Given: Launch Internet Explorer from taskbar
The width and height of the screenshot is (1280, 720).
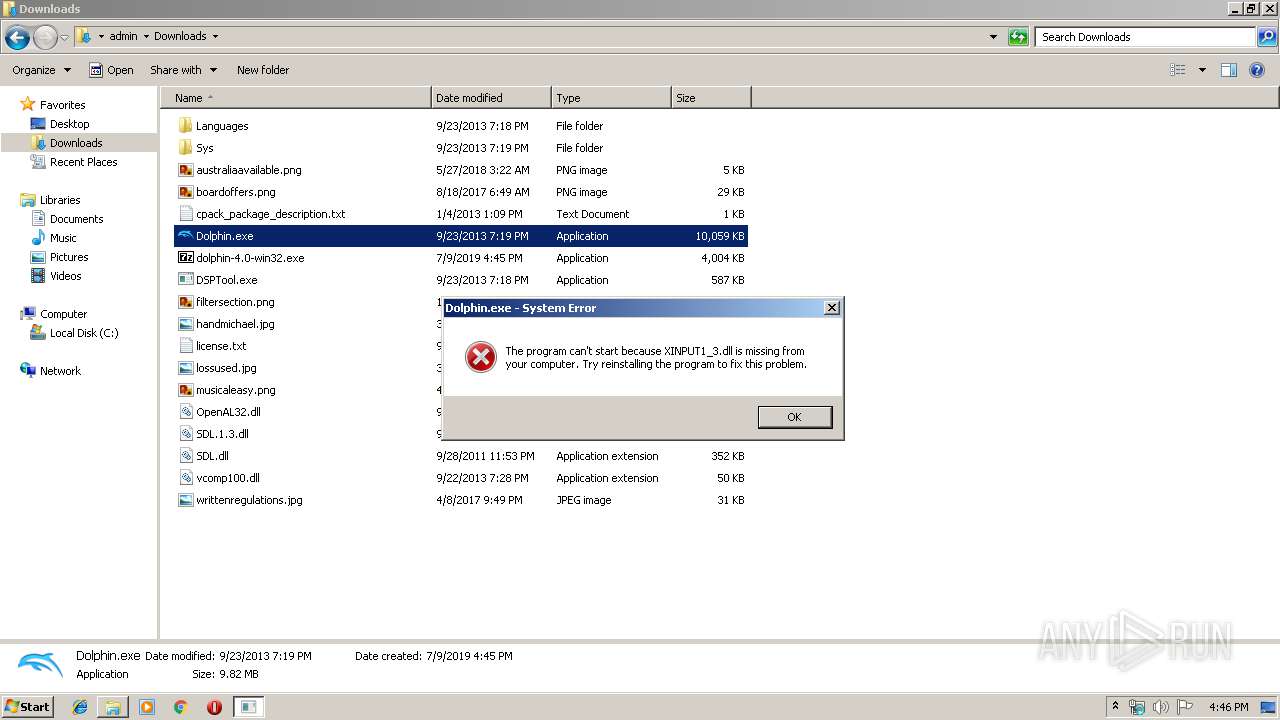Looking at the screenshot, I should 80,707.
